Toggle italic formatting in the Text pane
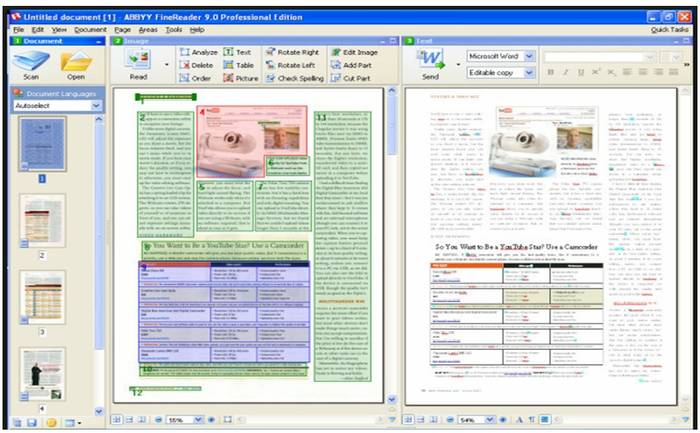 pyautogui.click(x=566, y=72)
